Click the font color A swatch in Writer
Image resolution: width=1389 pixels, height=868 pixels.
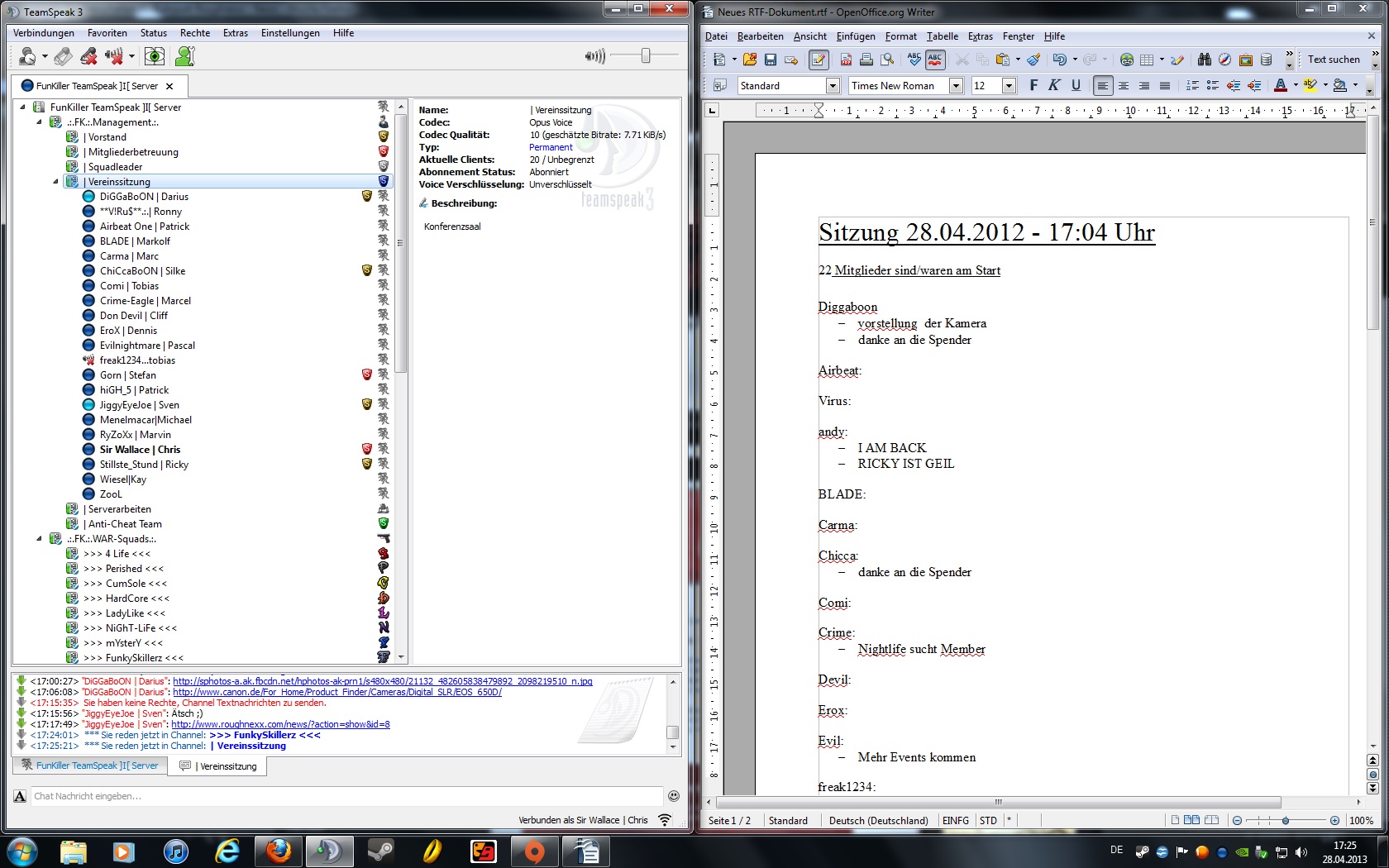click(x=1281, y=85)
